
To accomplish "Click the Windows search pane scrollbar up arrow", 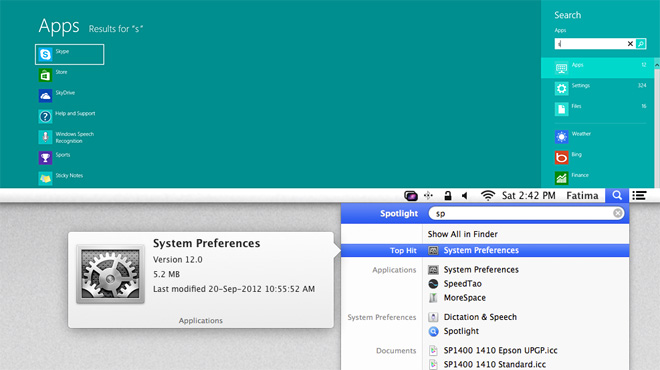I will tap(657, 65).
